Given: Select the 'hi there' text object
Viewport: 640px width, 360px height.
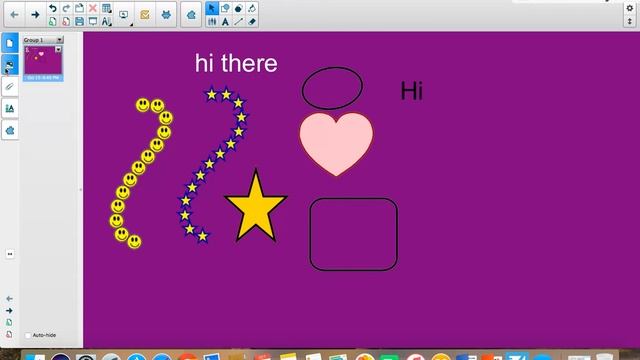Looking at the screenshot, I should pos(236,63).
